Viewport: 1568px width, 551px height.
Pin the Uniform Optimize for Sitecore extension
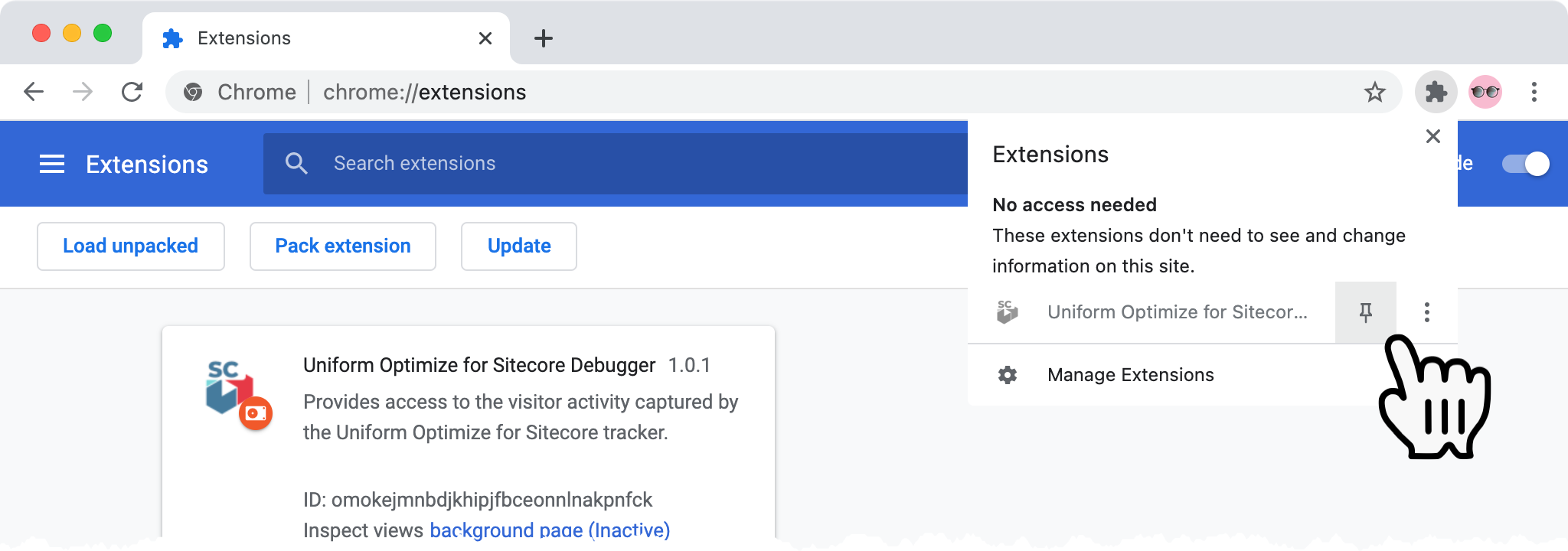(x=1365, y=312)
